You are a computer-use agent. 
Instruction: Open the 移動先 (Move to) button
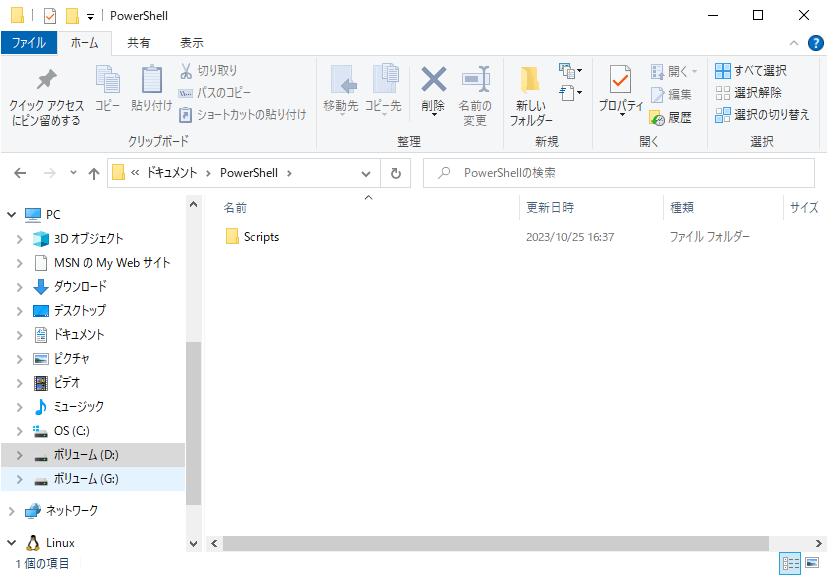pyautogui.click(x=341, y=89)
